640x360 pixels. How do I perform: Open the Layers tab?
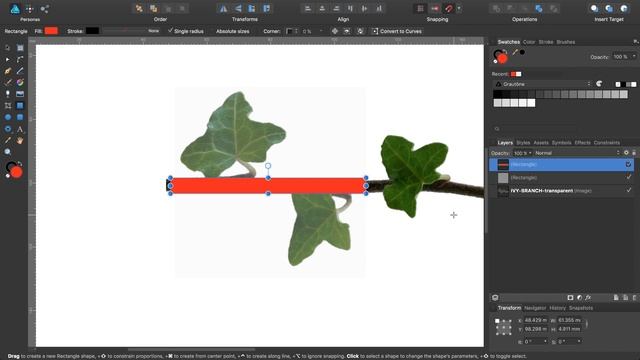pyautogui.click(x=505, y=143)
